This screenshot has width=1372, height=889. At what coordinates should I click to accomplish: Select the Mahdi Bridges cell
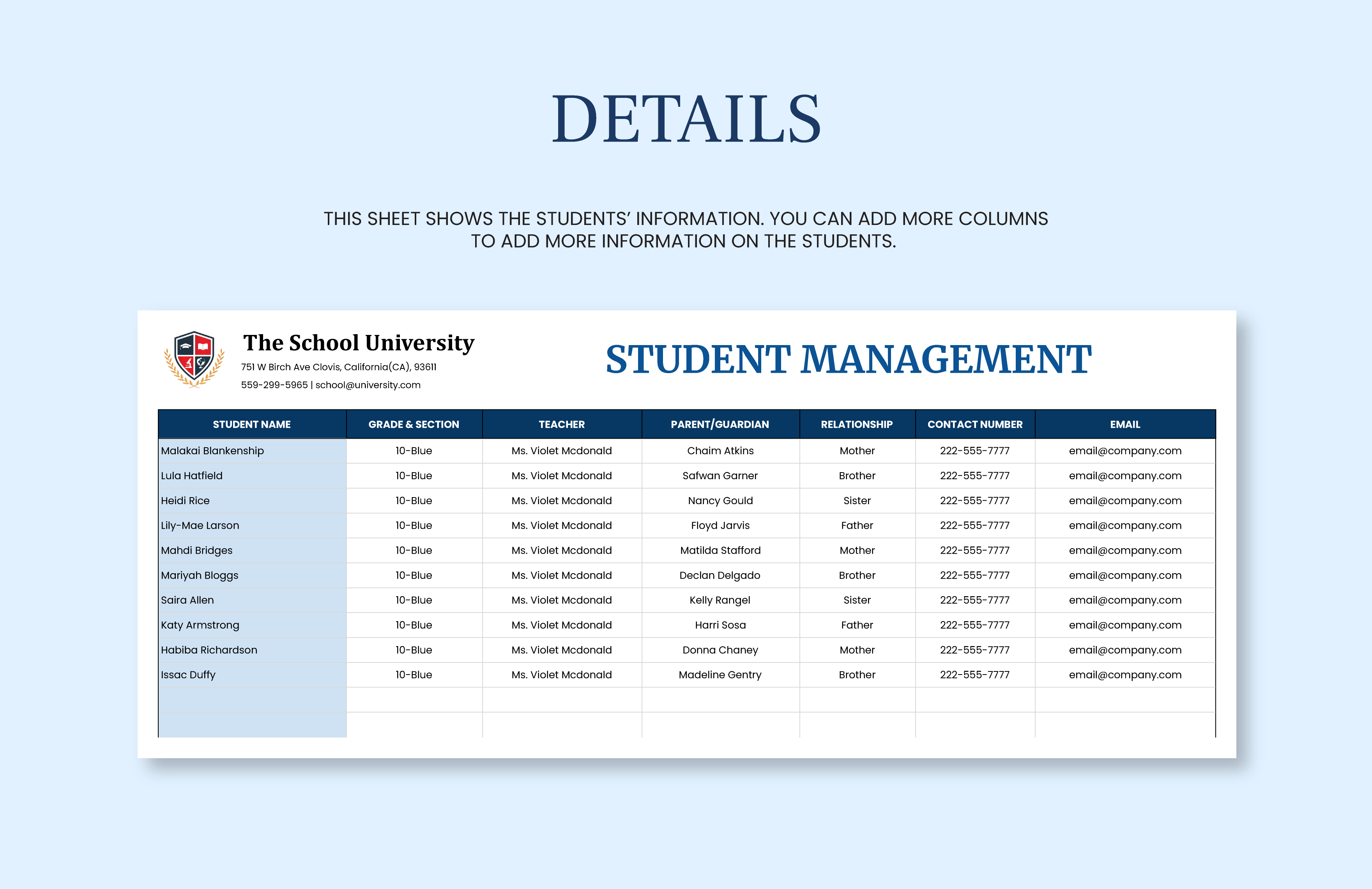pyautogui.click(x=252, y=550)
